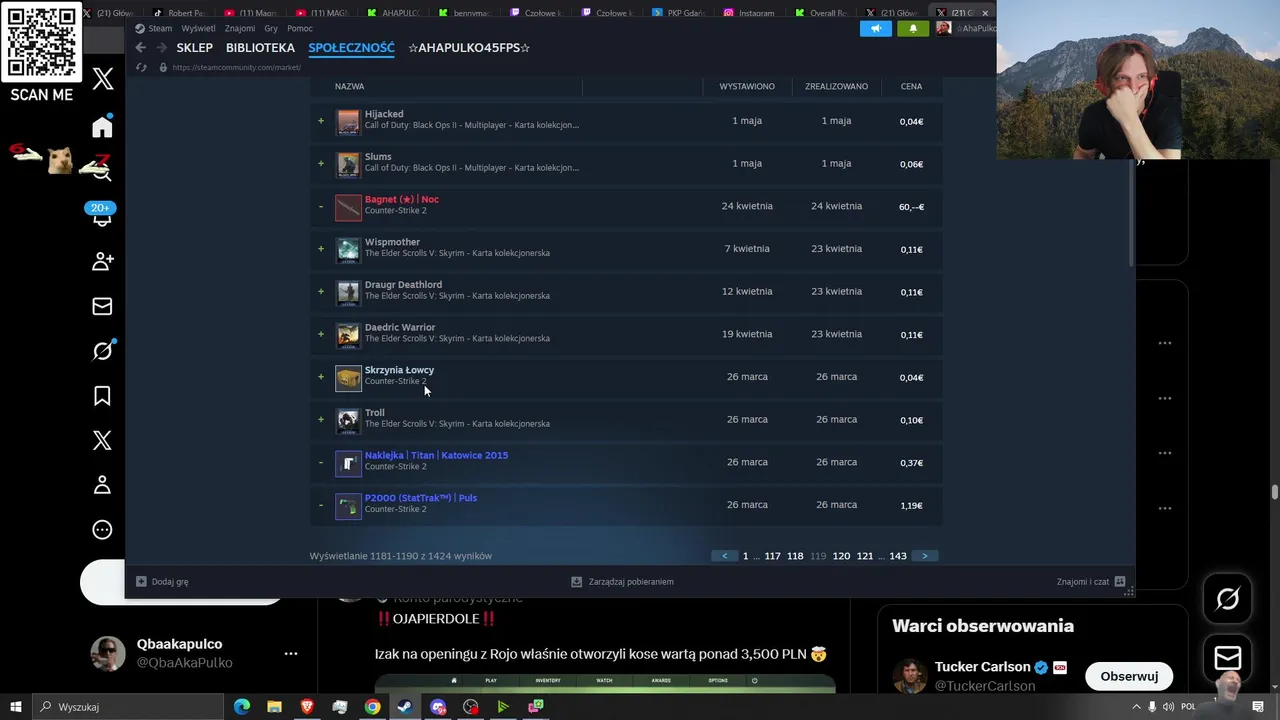Open the Pomoc menu
1280x720 pixels.
tap(300, 29)
